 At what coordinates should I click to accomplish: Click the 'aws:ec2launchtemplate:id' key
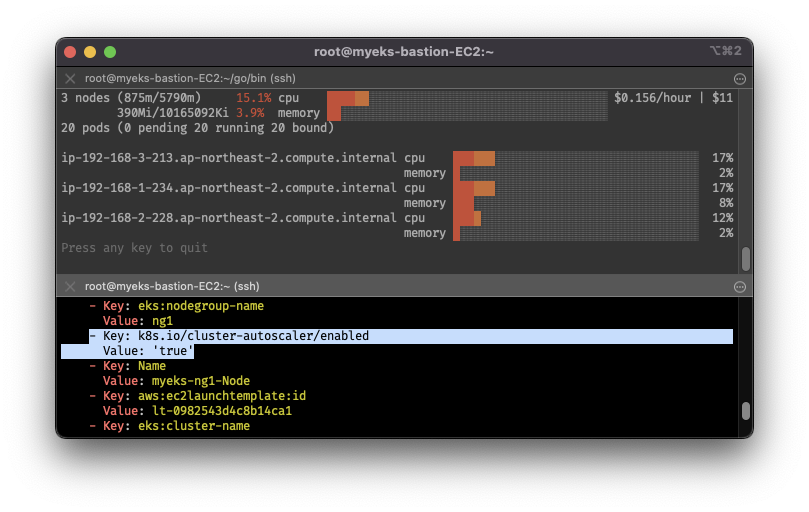click(222, 396)
